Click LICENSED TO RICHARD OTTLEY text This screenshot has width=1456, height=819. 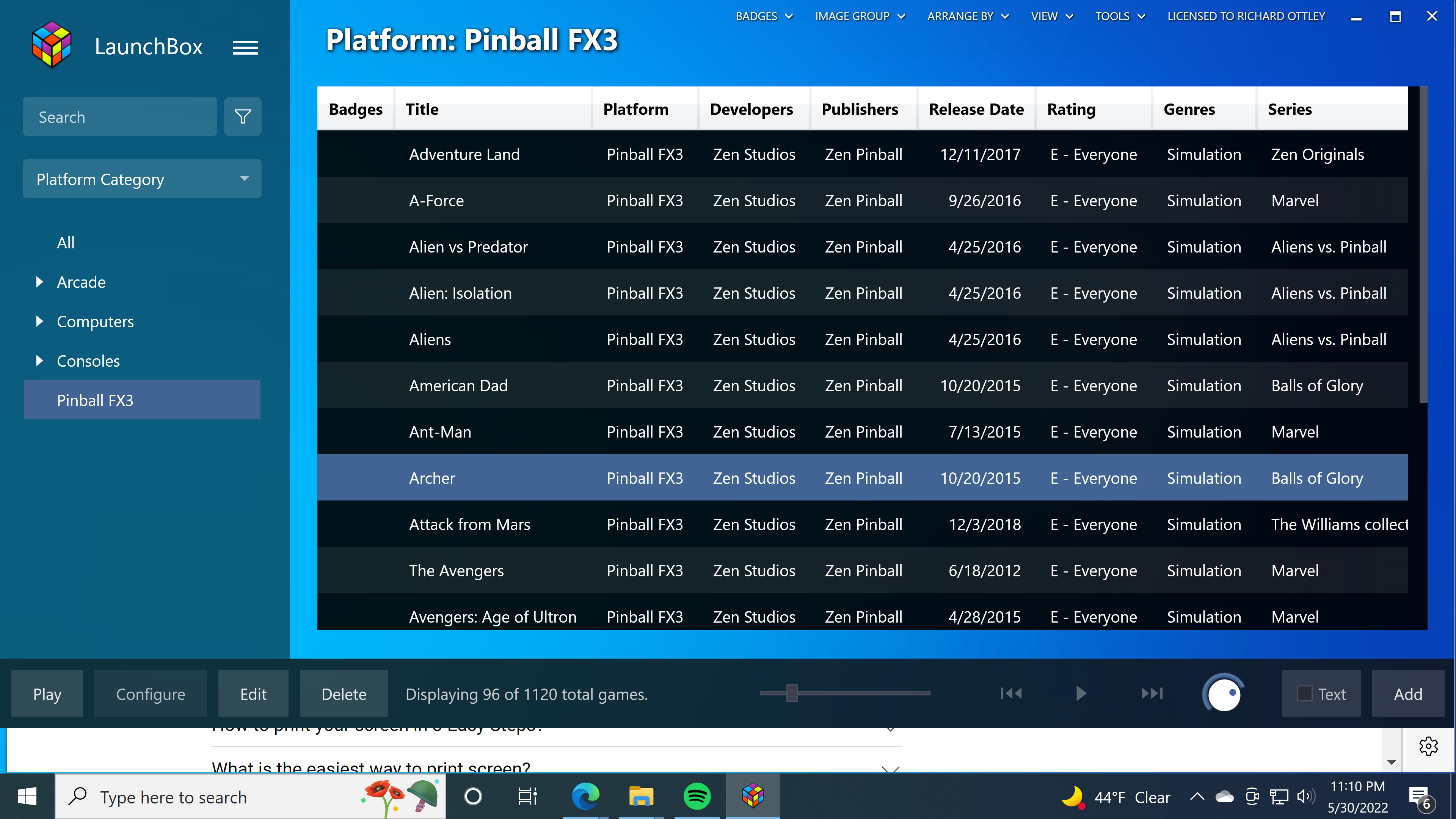pos(1246,16)
